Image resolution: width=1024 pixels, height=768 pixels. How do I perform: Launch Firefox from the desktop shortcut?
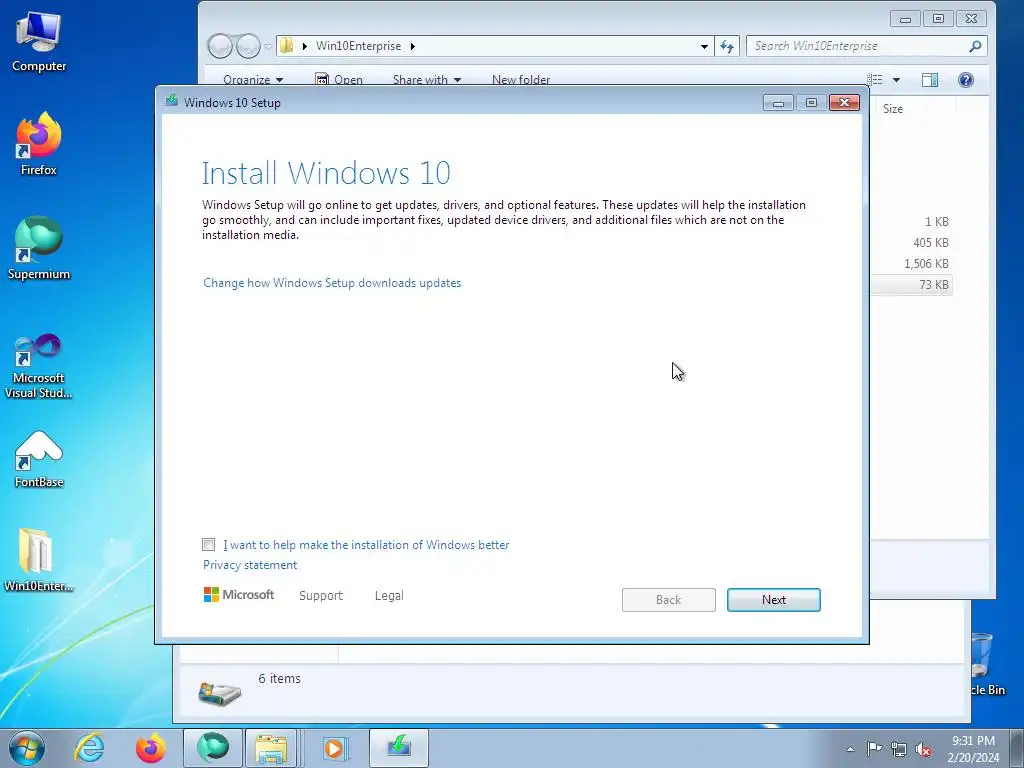(x=39, y=143)
